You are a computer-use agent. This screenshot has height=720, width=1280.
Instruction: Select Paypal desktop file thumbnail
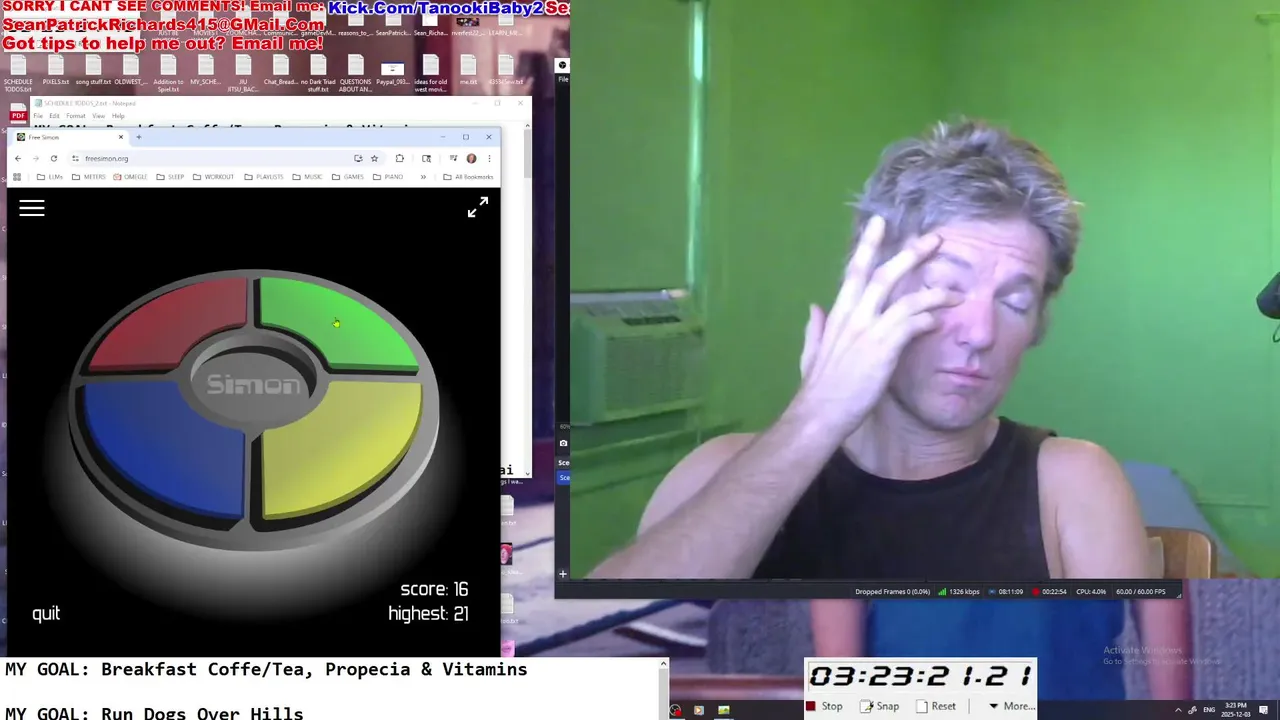(392, 73)
